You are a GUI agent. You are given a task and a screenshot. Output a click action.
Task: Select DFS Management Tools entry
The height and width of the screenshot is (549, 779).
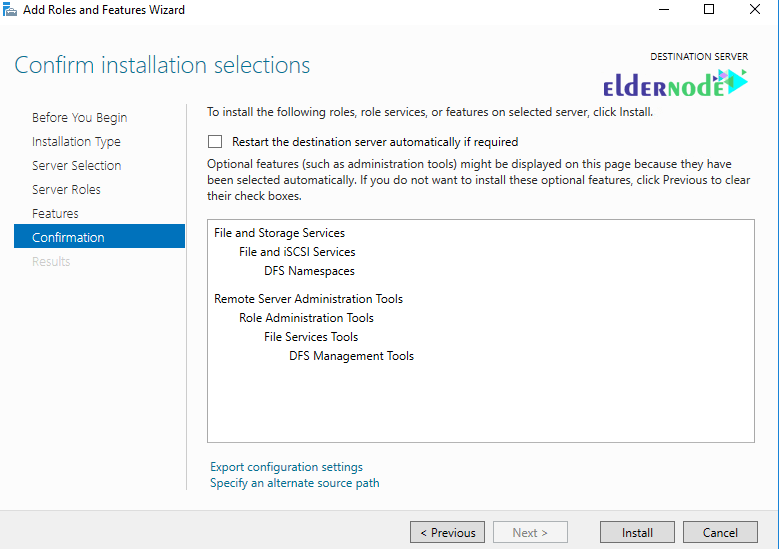tap(351, 356)
